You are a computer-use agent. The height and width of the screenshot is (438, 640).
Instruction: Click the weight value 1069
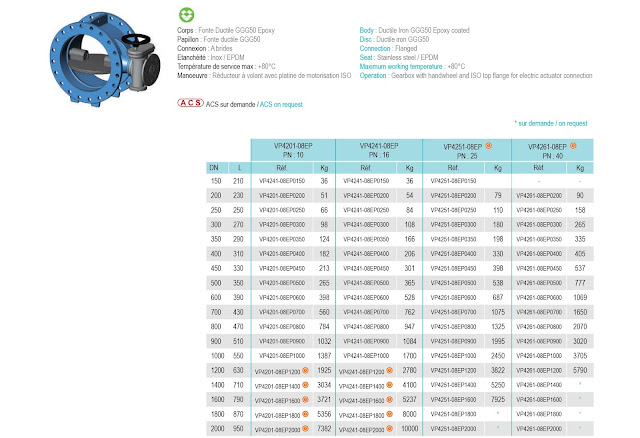[580, 298]
